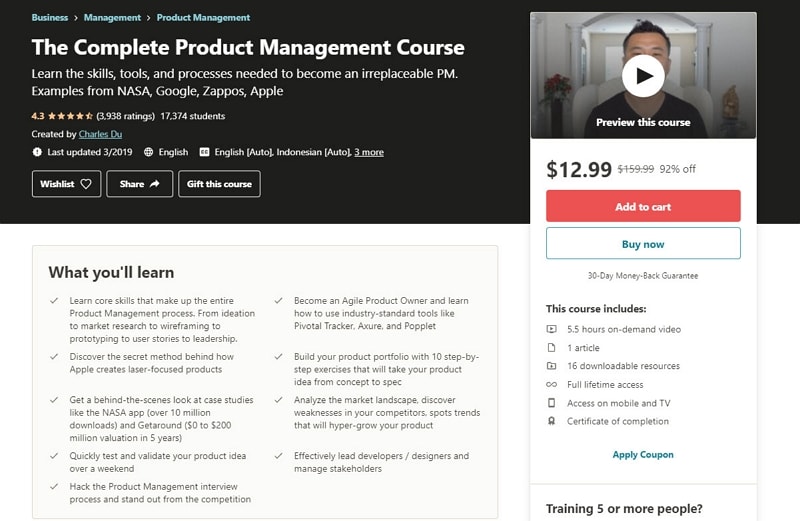Click the globe language icon

coord(149,152)
